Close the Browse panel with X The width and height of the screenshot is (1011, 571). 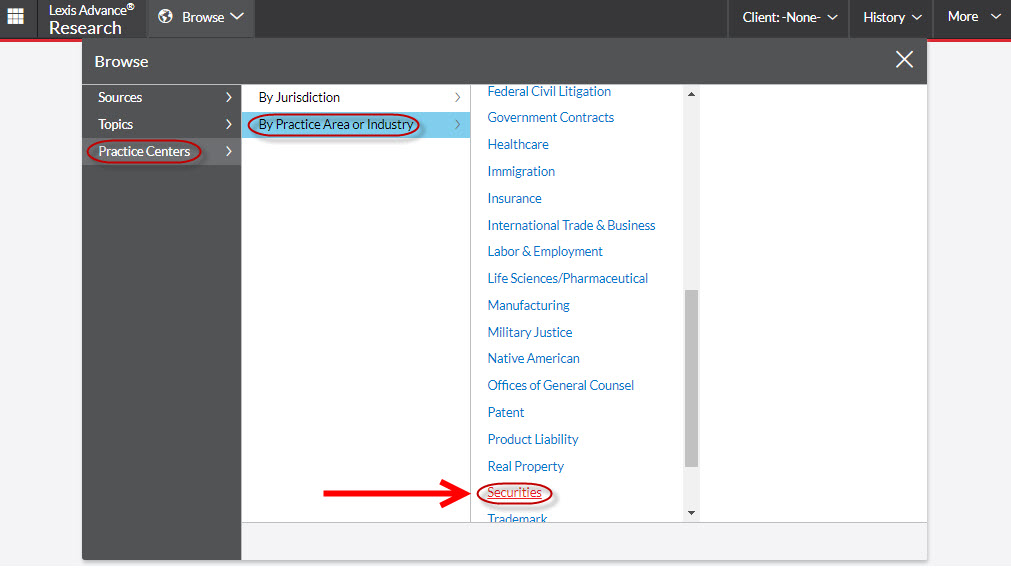pos(904,60)
